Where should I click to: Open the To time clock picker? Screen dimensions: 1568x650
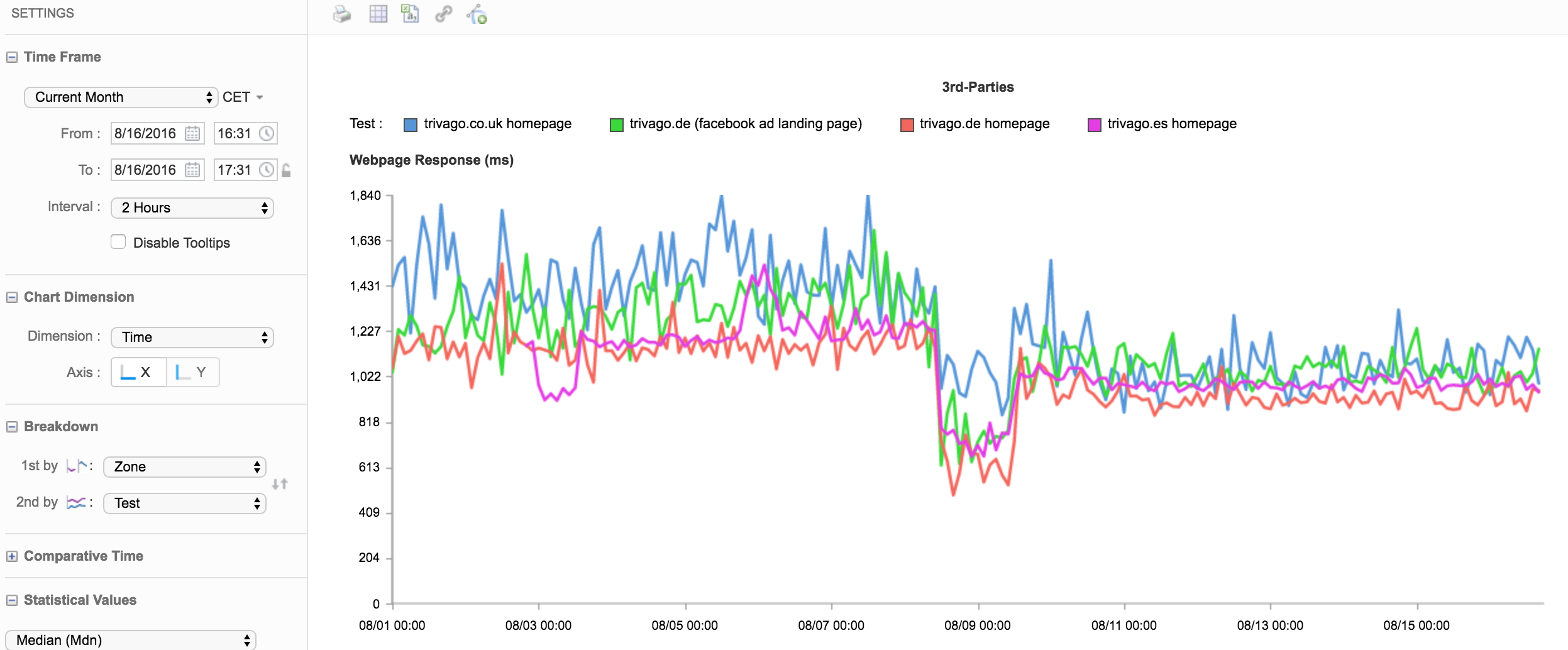[267, 170]
